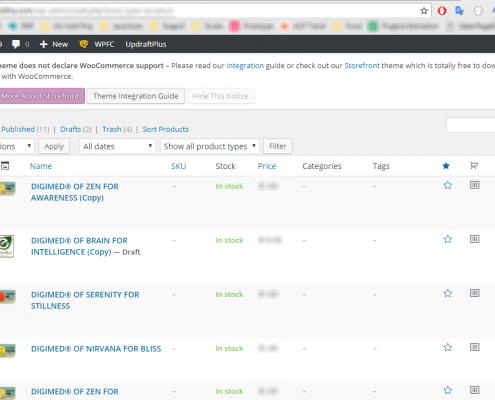The width and height of the screenshot is (495, 400).
Task: Click In stock for SERENITY FOR STILLNESS
Action: [229, 294]
